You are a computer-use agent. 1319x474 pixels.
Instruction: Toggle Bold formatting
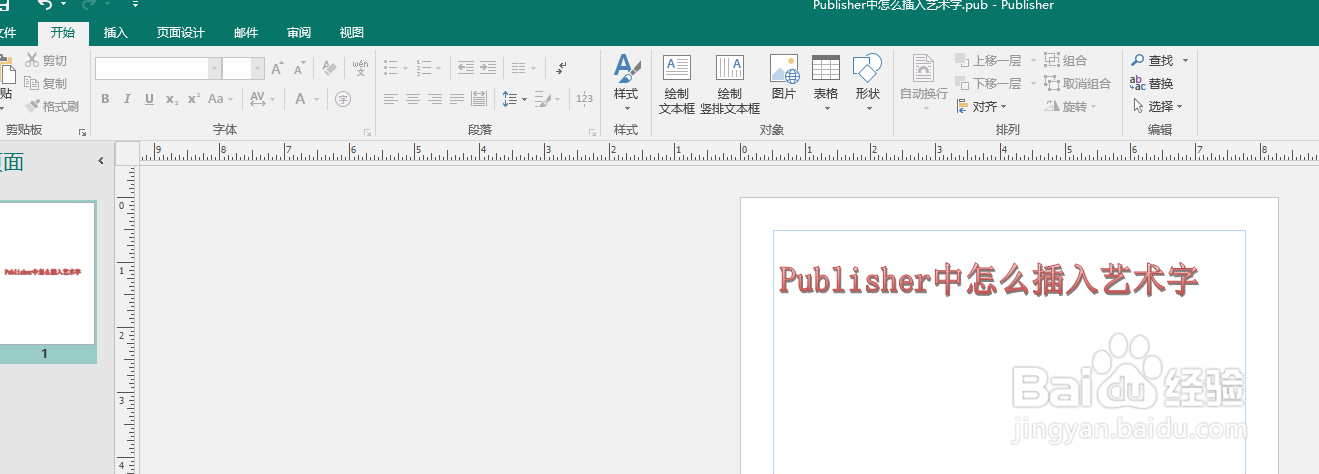105,99
